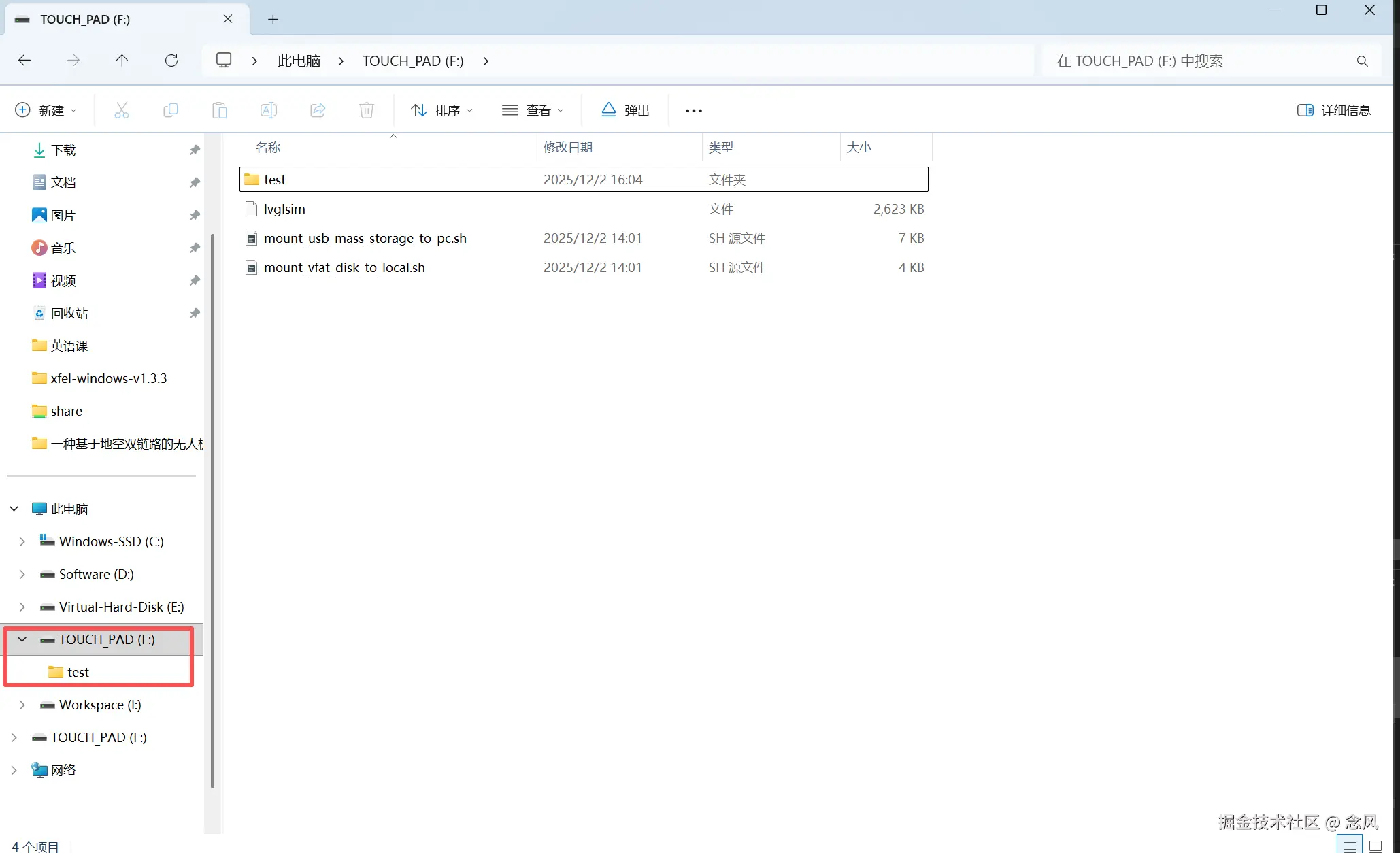Toggle the 详细信息 details pane

click(1333, 110)
